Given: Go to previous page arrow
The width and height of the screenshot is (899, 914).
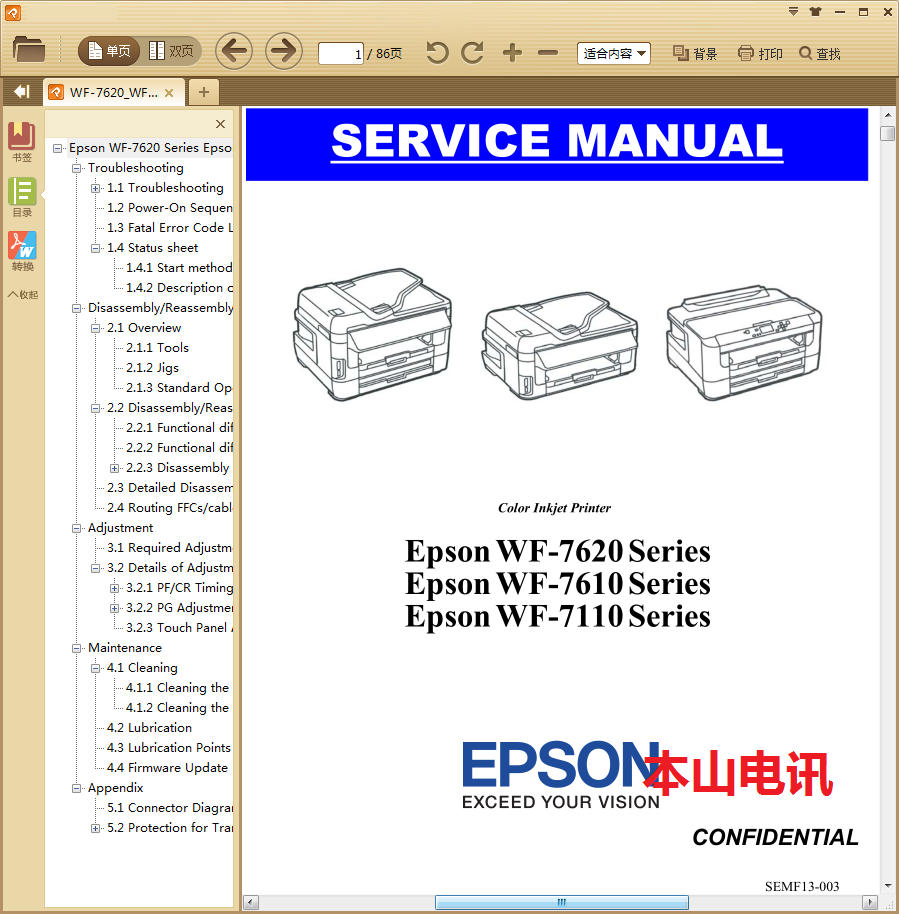Looking at the screenshot, I should (234, 51).
